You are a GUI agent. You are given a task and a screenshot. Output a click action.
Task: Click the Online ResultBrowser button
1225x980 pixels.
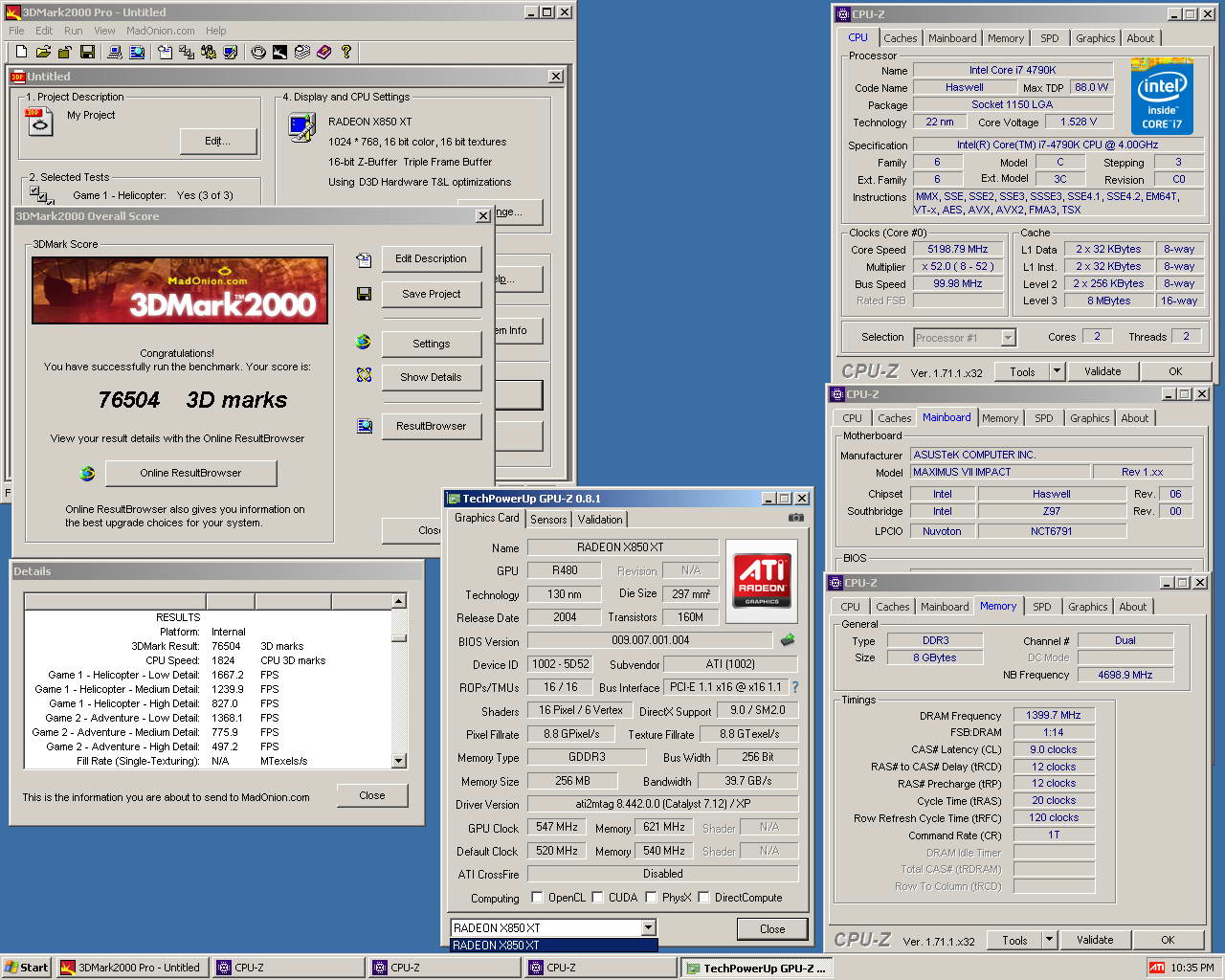[190, 473]
